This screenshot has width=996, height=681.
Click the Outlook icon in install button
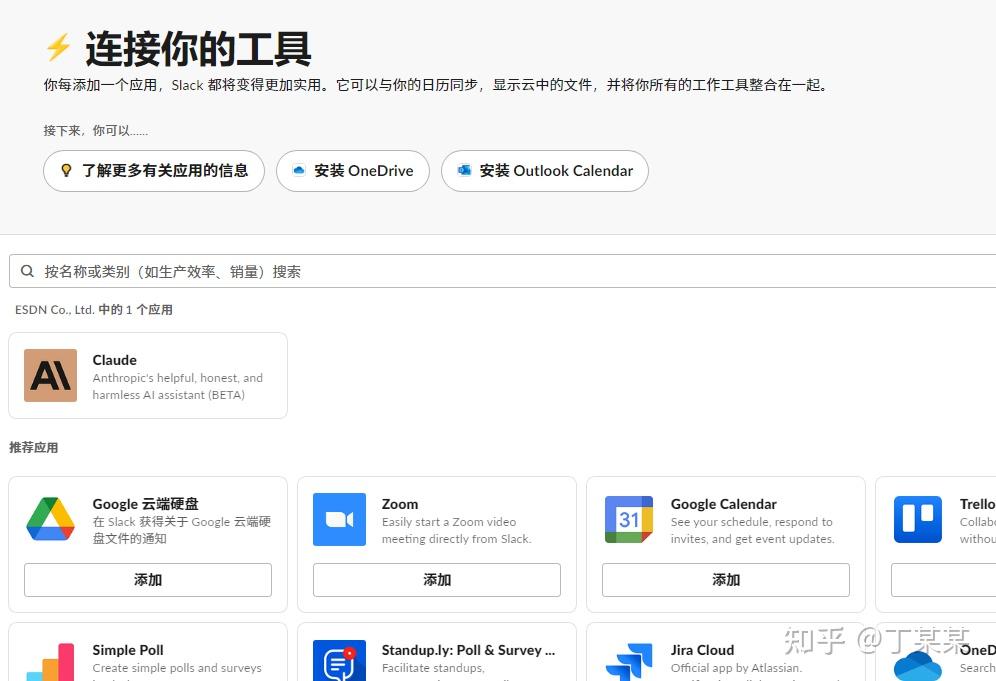coord(464,170)
